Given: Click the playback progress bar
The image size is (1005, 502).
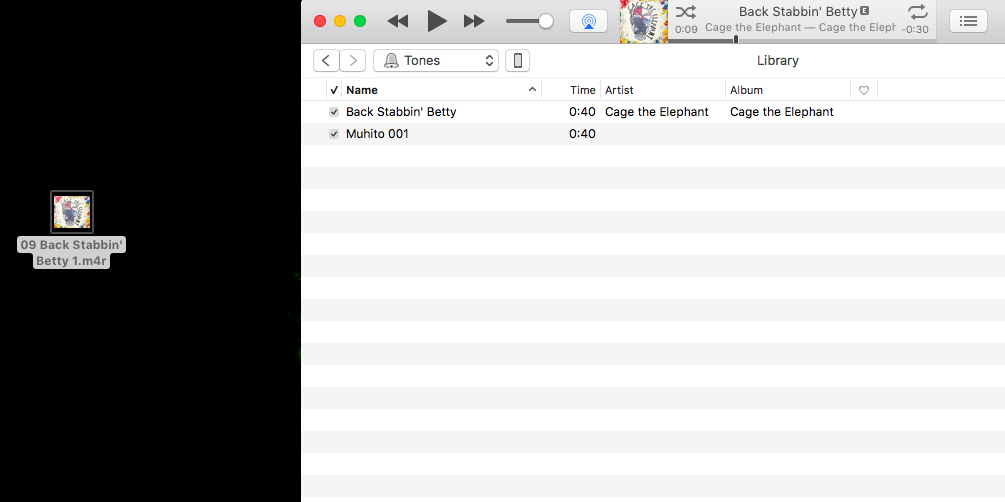Looking at the screenshot, I should click(x=802, y=40).
